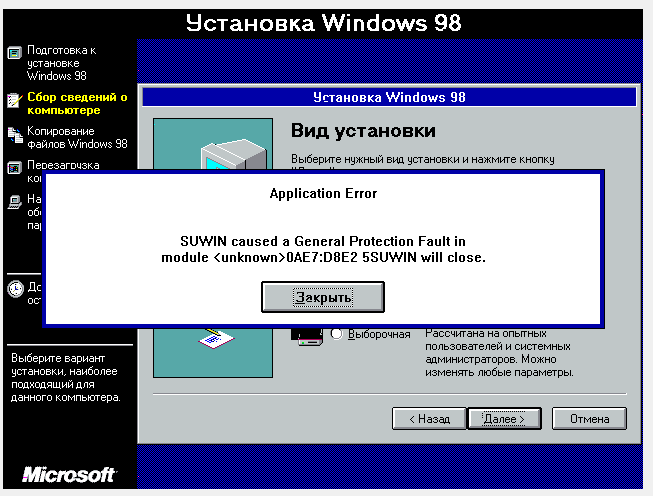Click the Сбор сведений о компьютере icon
653x496 pixels.
pos(14,100)
